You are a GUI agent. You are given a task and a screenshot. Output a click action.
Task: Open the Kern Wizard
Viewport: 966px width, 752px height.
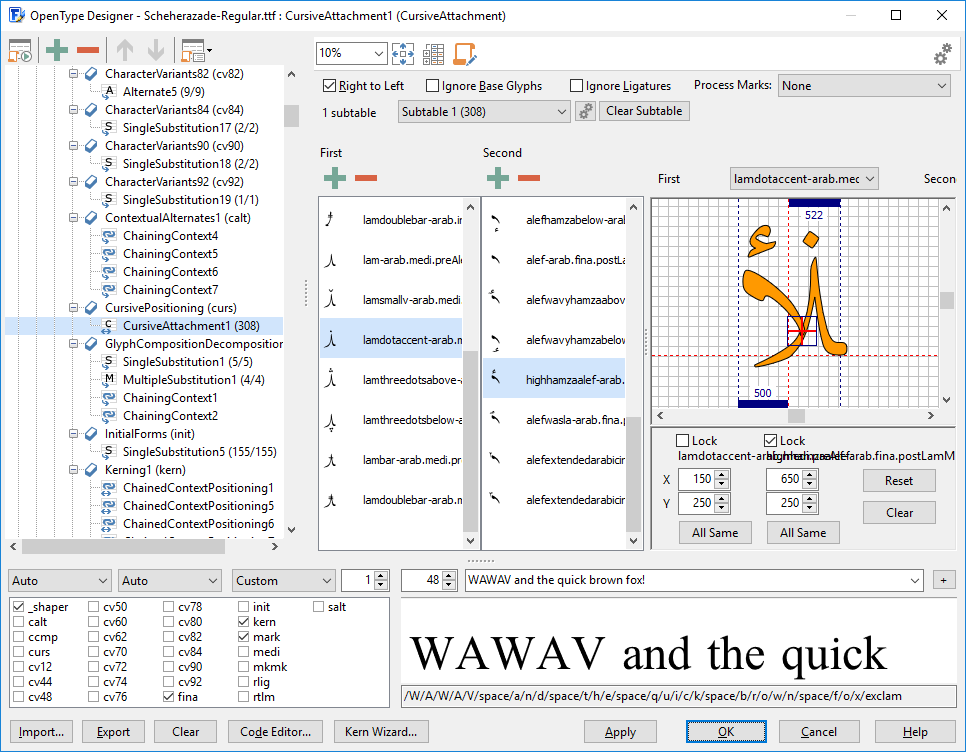[381, 732]
